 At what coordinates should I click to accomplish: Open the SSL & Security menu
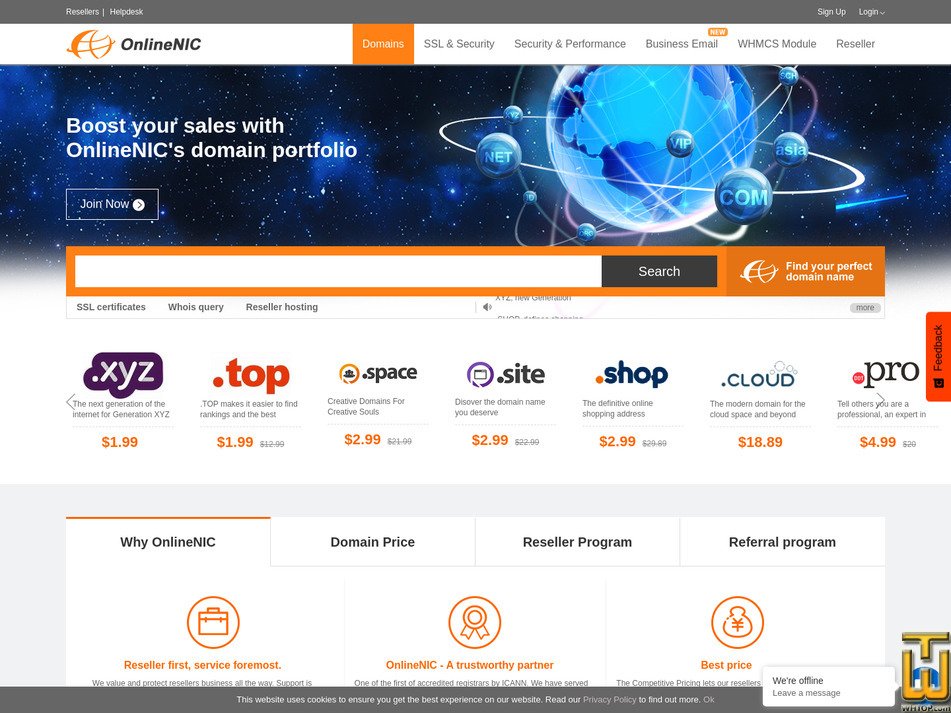pos(459,44)
